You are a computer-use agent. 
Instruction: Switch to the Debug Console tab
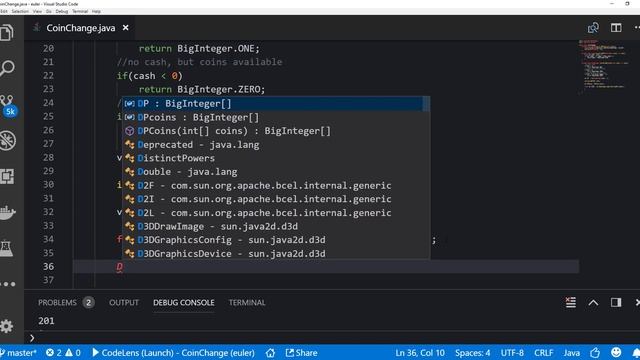[184, 302]
